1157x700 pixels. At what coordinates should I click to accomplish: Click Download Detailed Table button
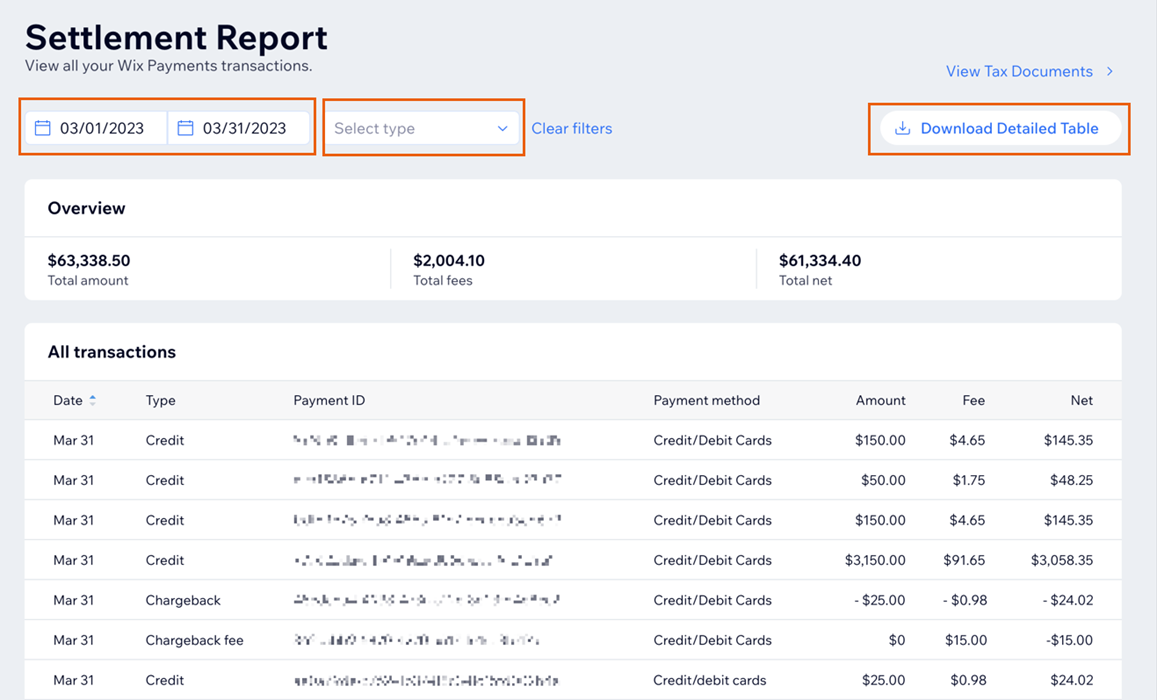(x=1000, y=128)
